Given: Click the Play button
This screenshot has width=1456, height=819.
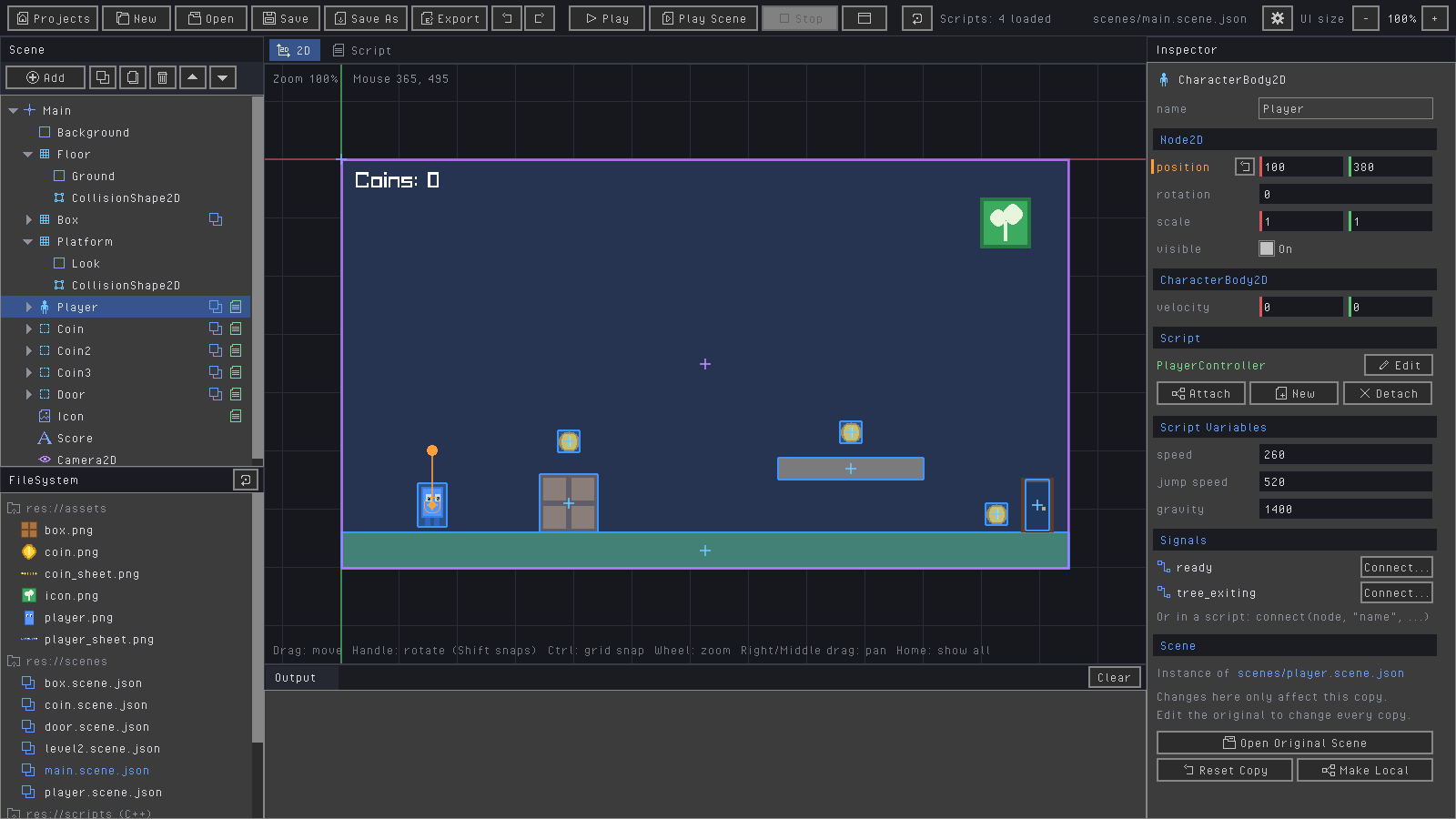Looking at the screenshot, I should pos(607,18).
